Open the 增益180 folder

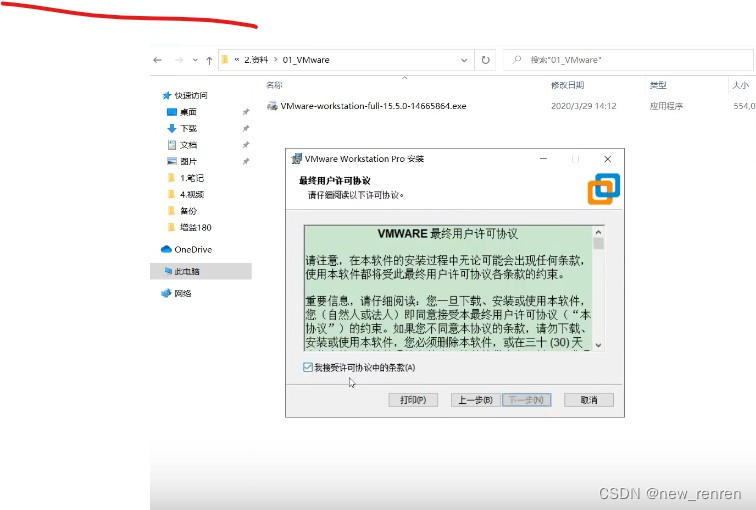pos(195,227)
